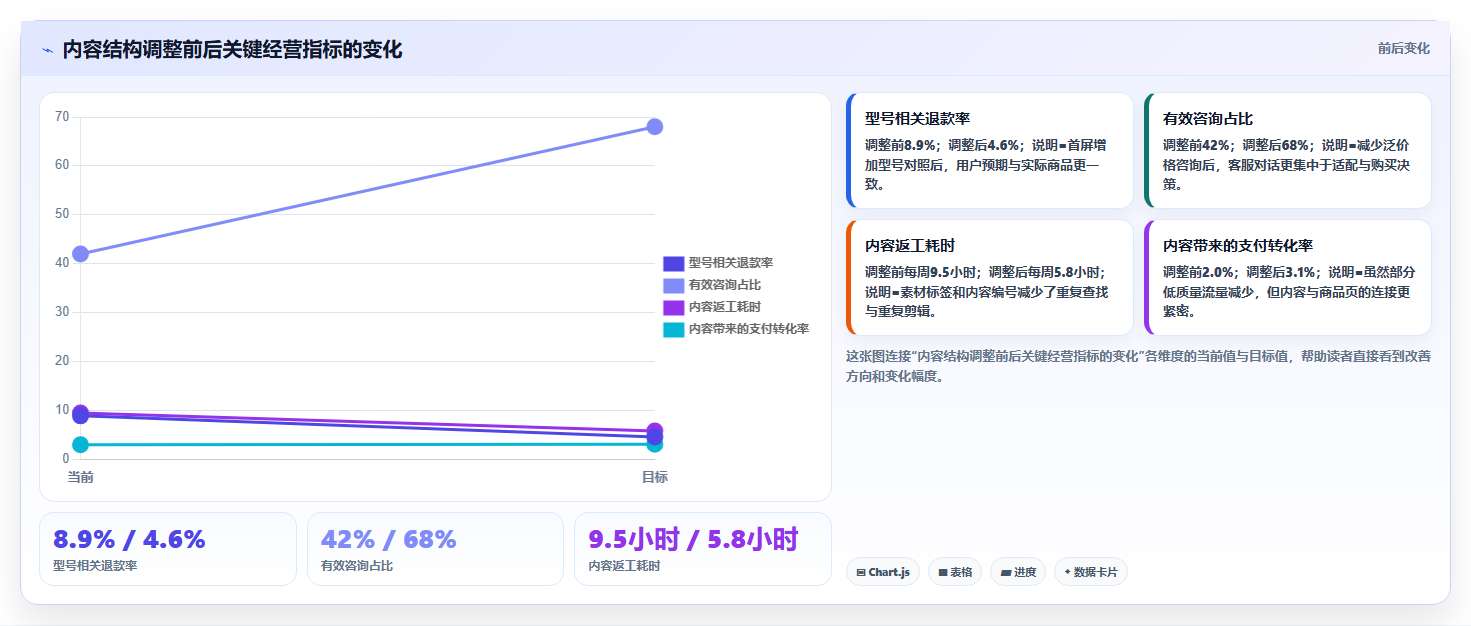This screenshot has width=1471, height=626.
Task: Click the 调整前8.9% description in refund card
Action: point(985,164)
